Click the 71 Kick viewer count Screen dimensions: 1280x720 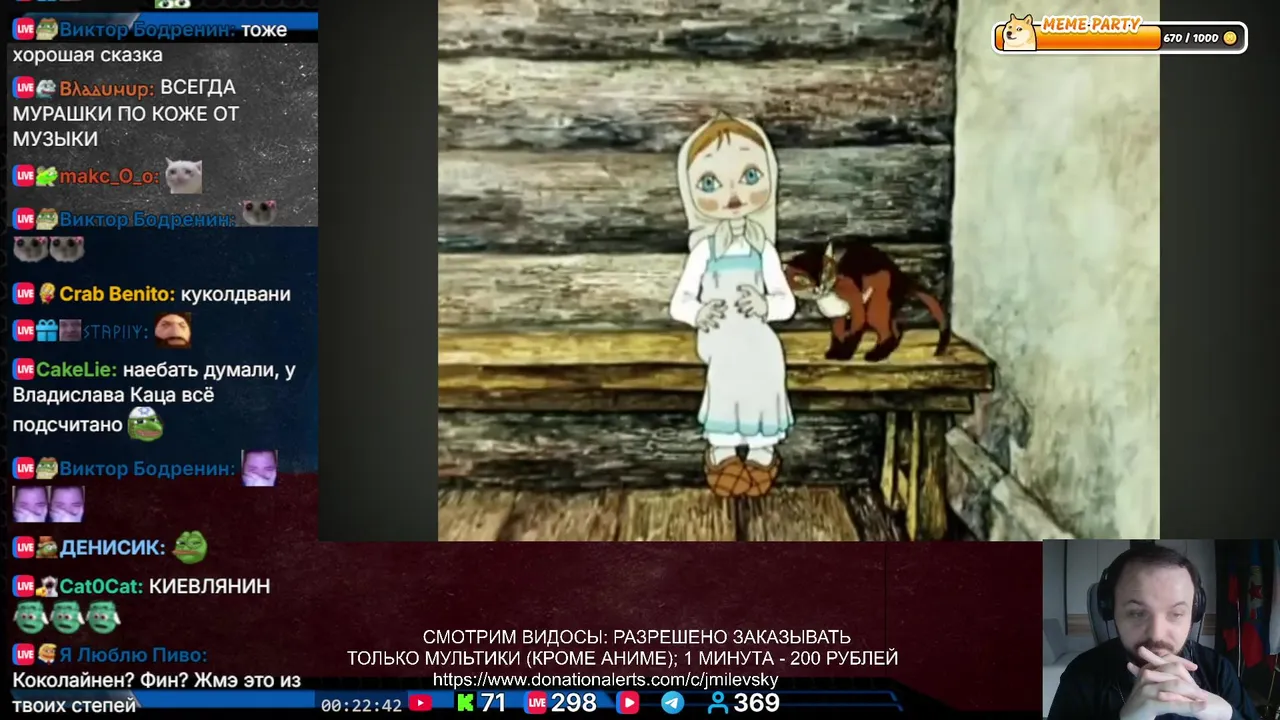(493, 703)
